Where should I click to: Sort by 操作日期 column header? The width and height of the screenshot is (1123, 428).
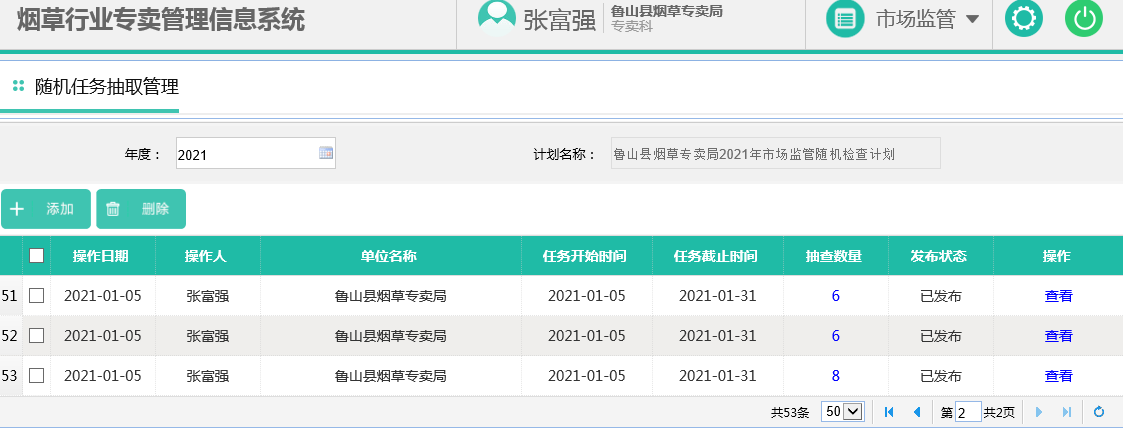pyautogui.click(x=101, y=256)
